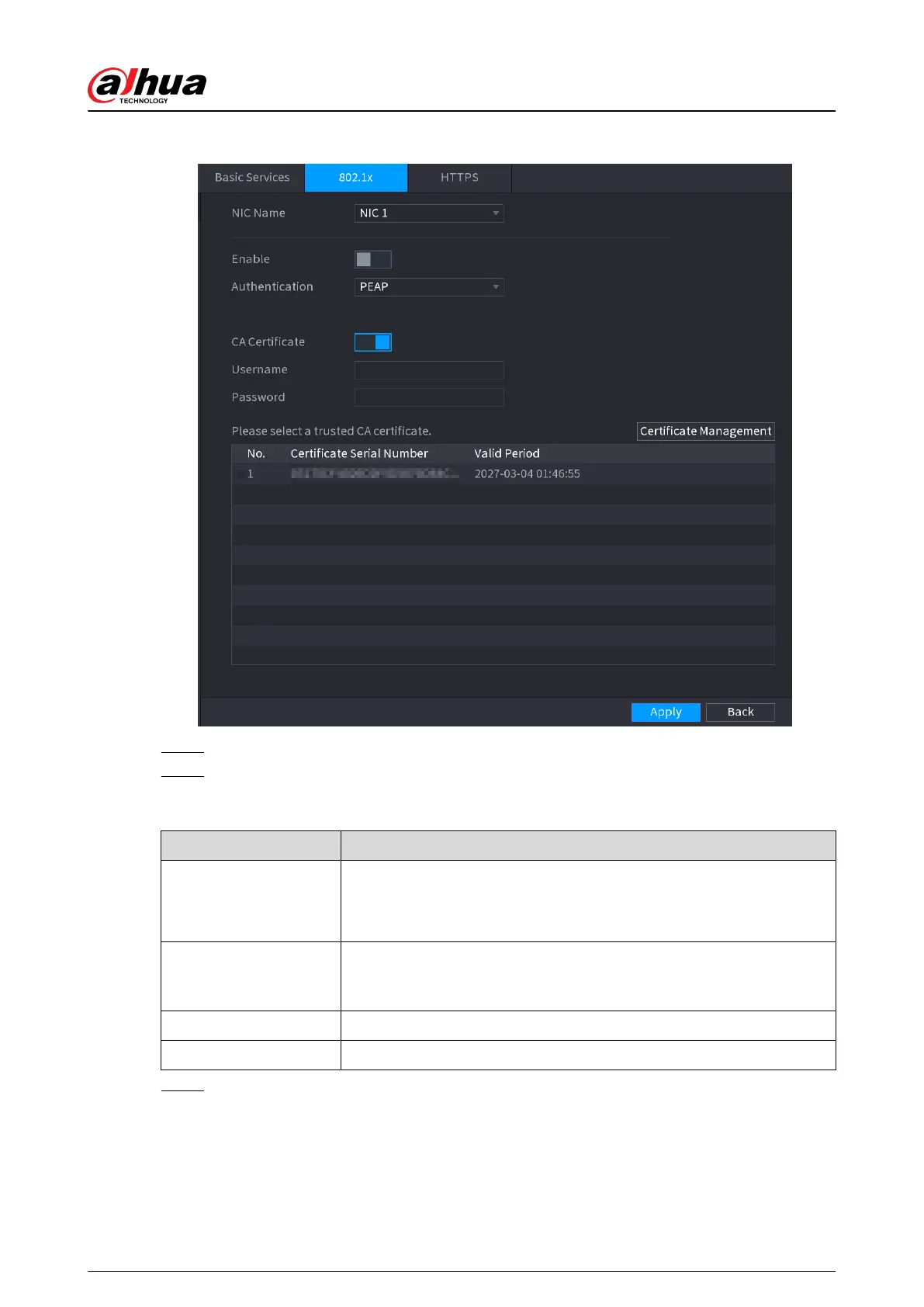Open the HTTPS tab
924x1307 pixels.
(459, 178)
